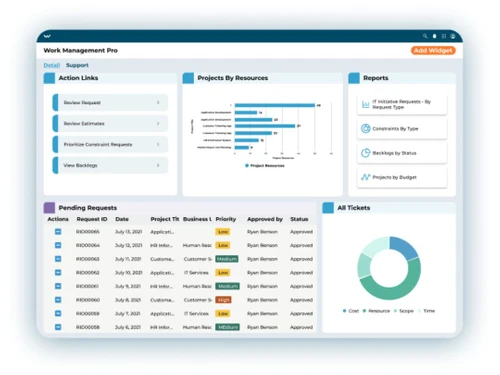The height and width of the screenshot is (375, 500).
Task: Switch to the Detail tab
Action: point(52,65)
